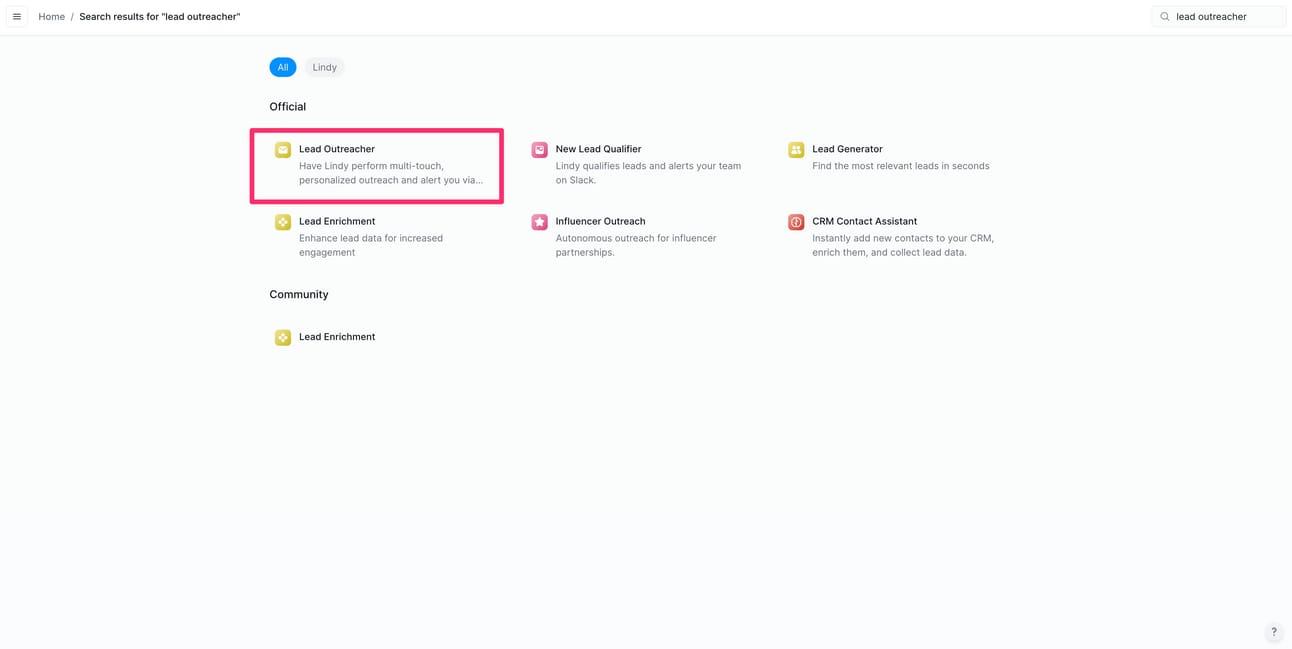Open the hamburger sidebar menu
The image size is (1292, 649).
click(17, 16)
